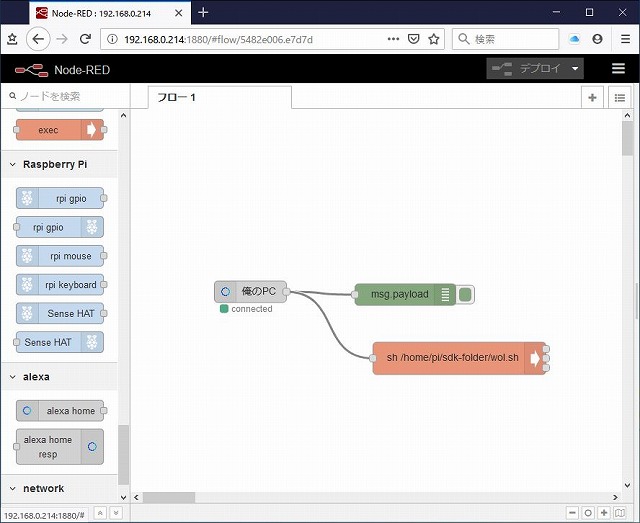Click the cloud extension icon
This screenshot has width=640, height=523.
(x=575, y=39)
